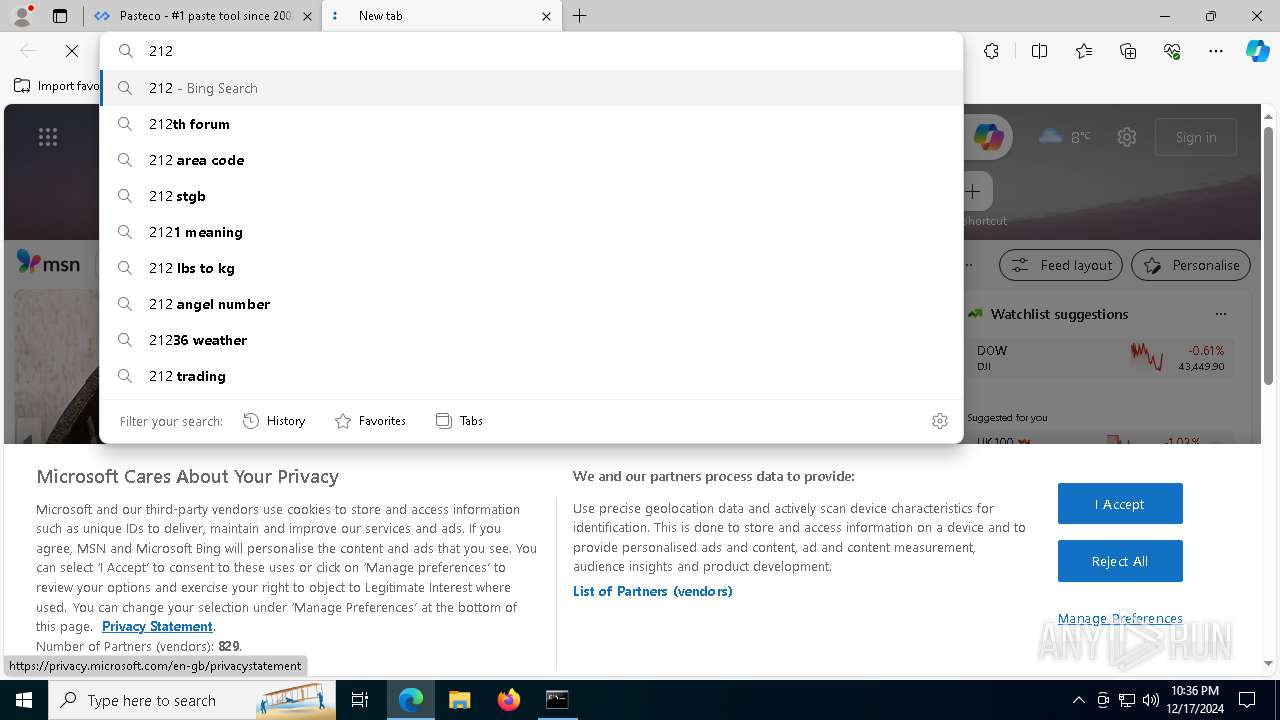1280x720 pixels.
Task: Toggle split screen view
Action: coord(1039,51)
